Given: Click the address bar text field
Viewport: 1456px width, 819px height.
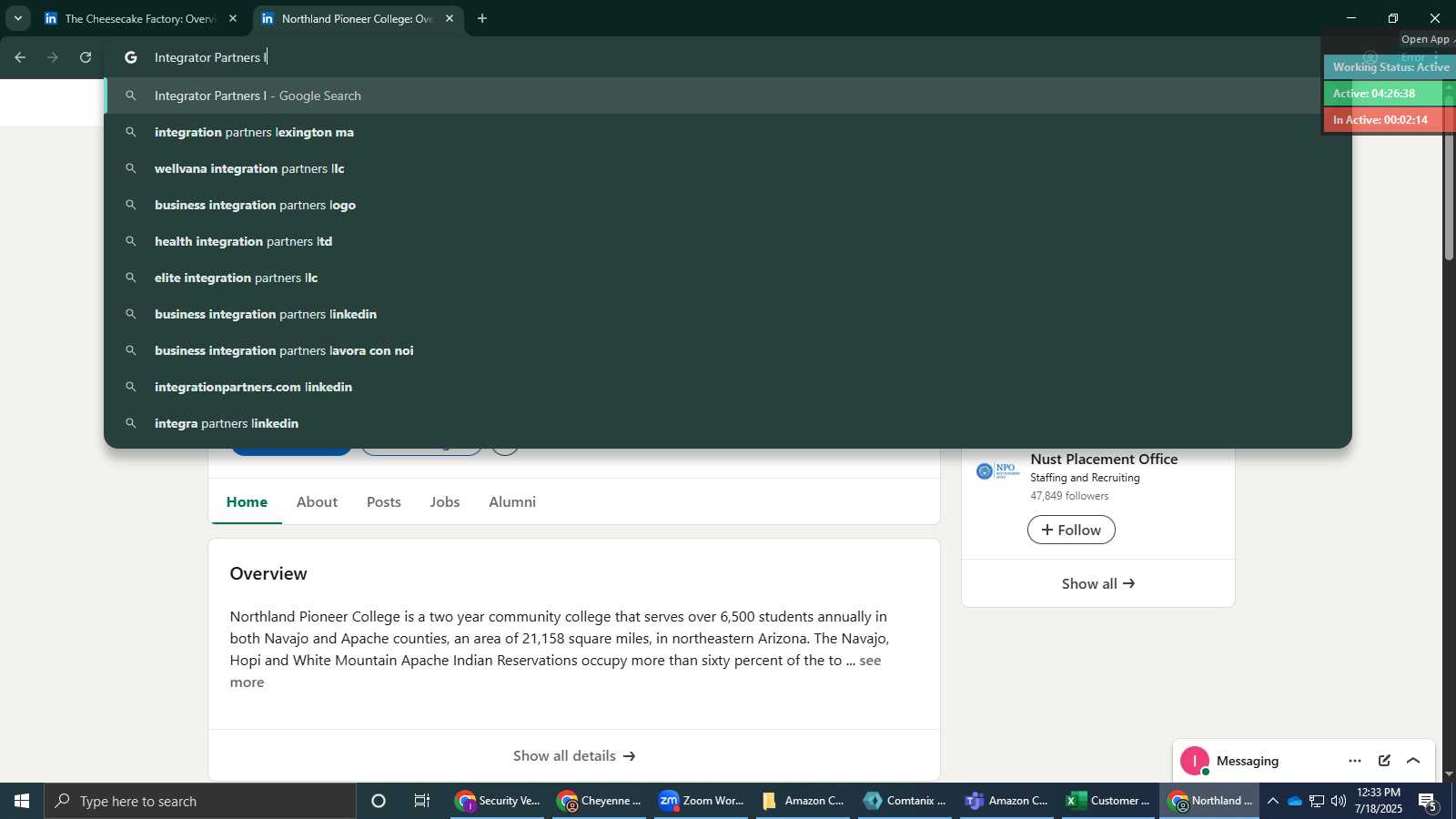Looking at the screenshot, I should tap(728, 57).
